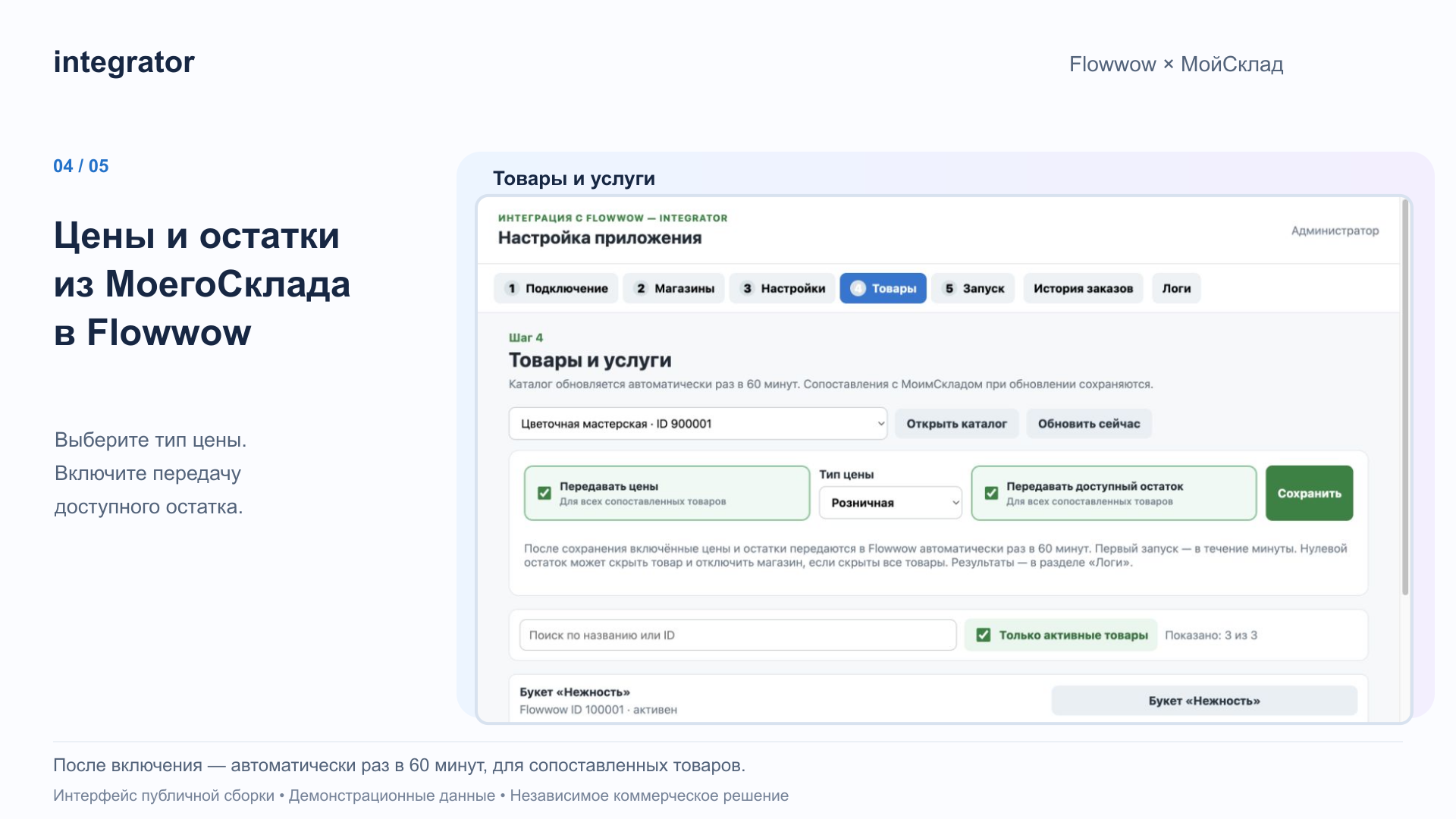Viewport: 1456px width, 819px height.
Task: Click the Показано: 3 из 3 counter
Action: (1211, 635)
